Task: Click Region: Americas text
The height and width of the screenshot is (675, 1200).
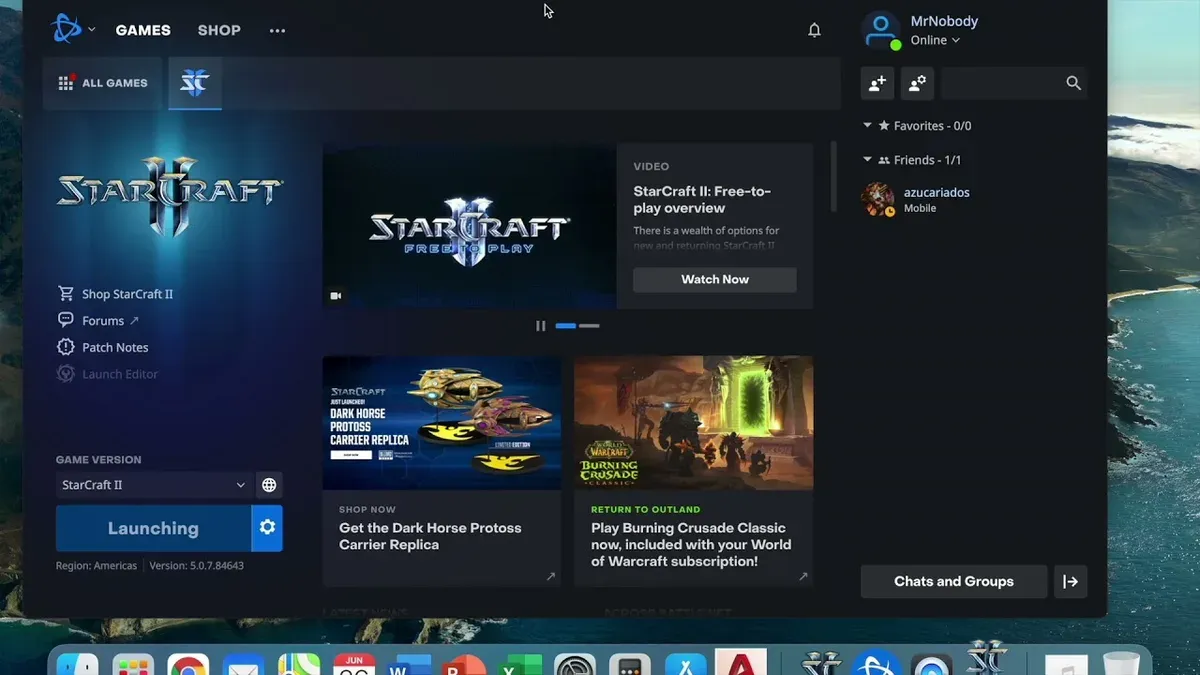Action: click(x=96, y=566)
